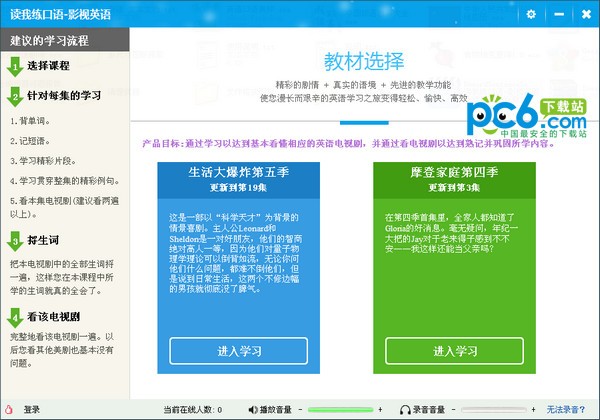This screenshot has width=600, height=420.
Task: Click the 2.记短语 list item
Action: pyautogui.click(x=30, y=141)
